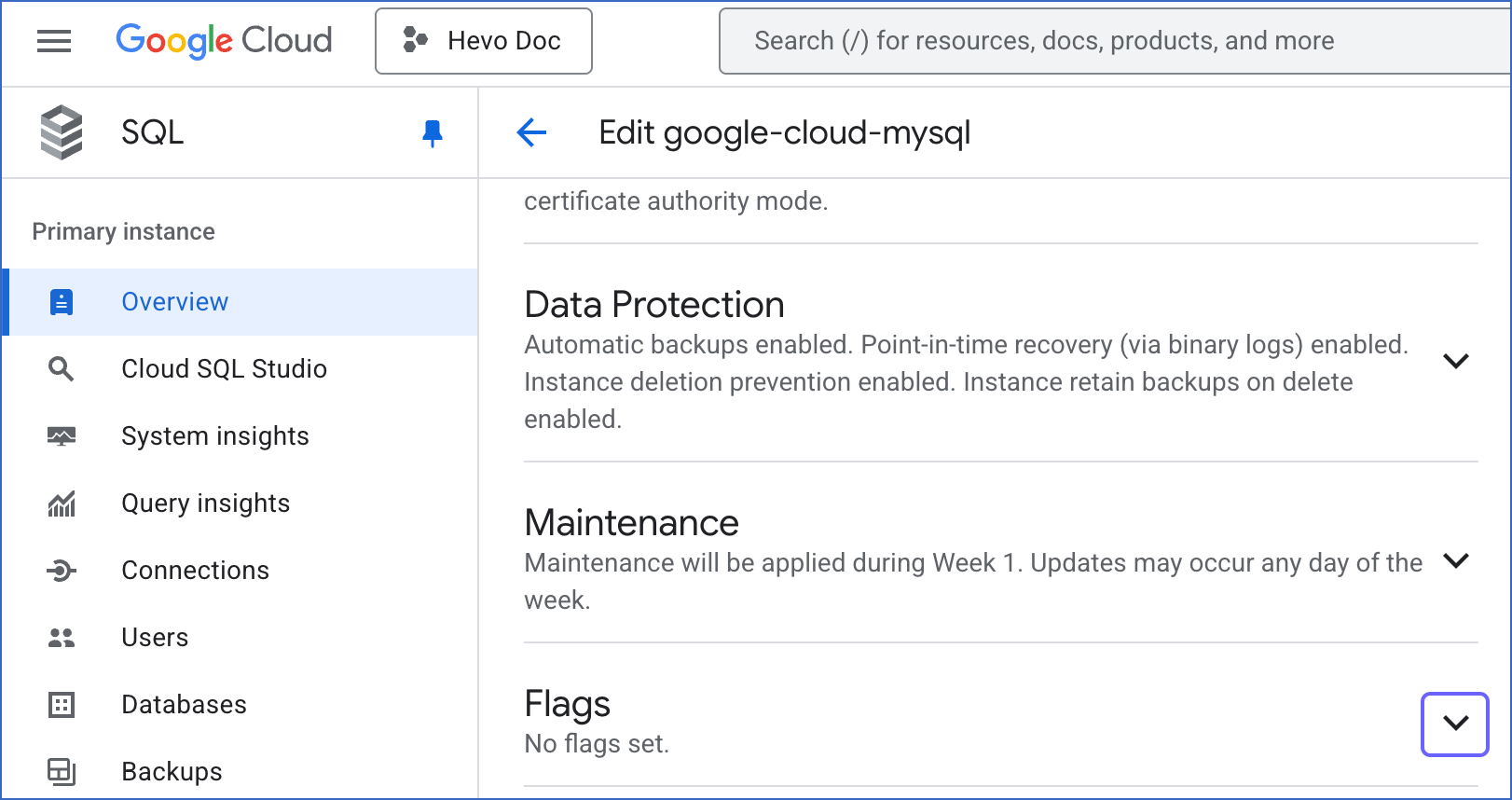The image size is (1512, 800).
Task: Click the 'No flags set.' text
Action: (597, 744)
